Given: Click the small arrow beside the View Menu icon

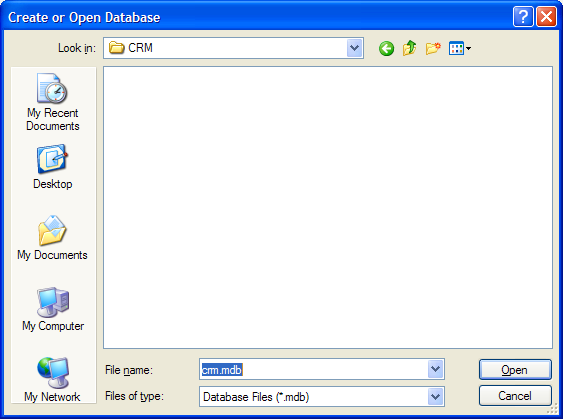Looking at the screenshot, I should tap(469, 48).
